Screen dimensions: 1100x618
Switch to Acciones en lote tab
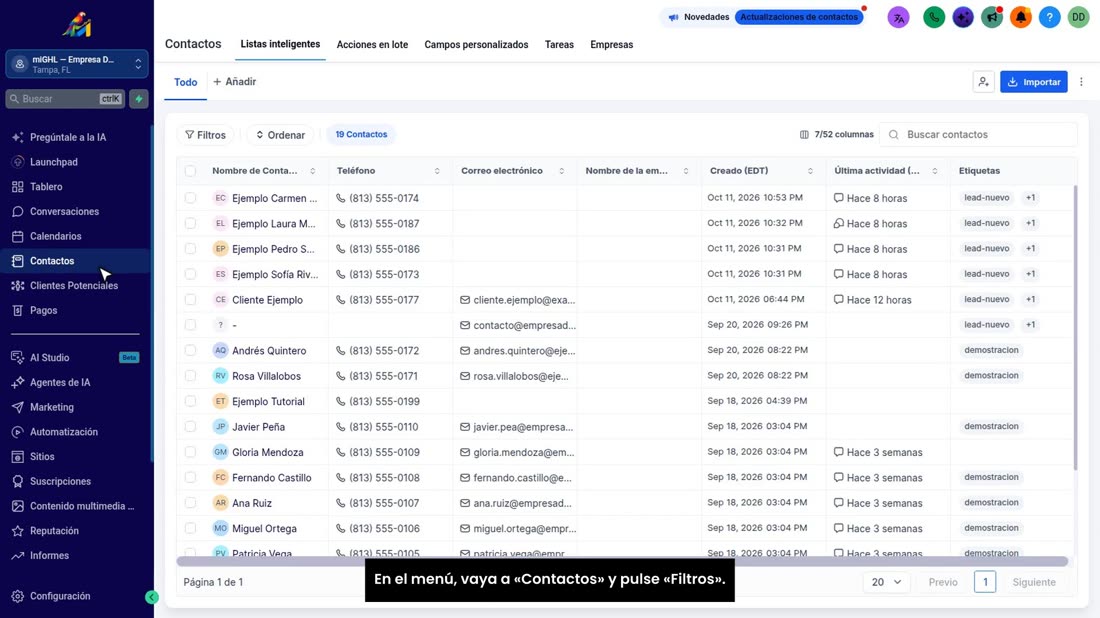click(372, 45)
